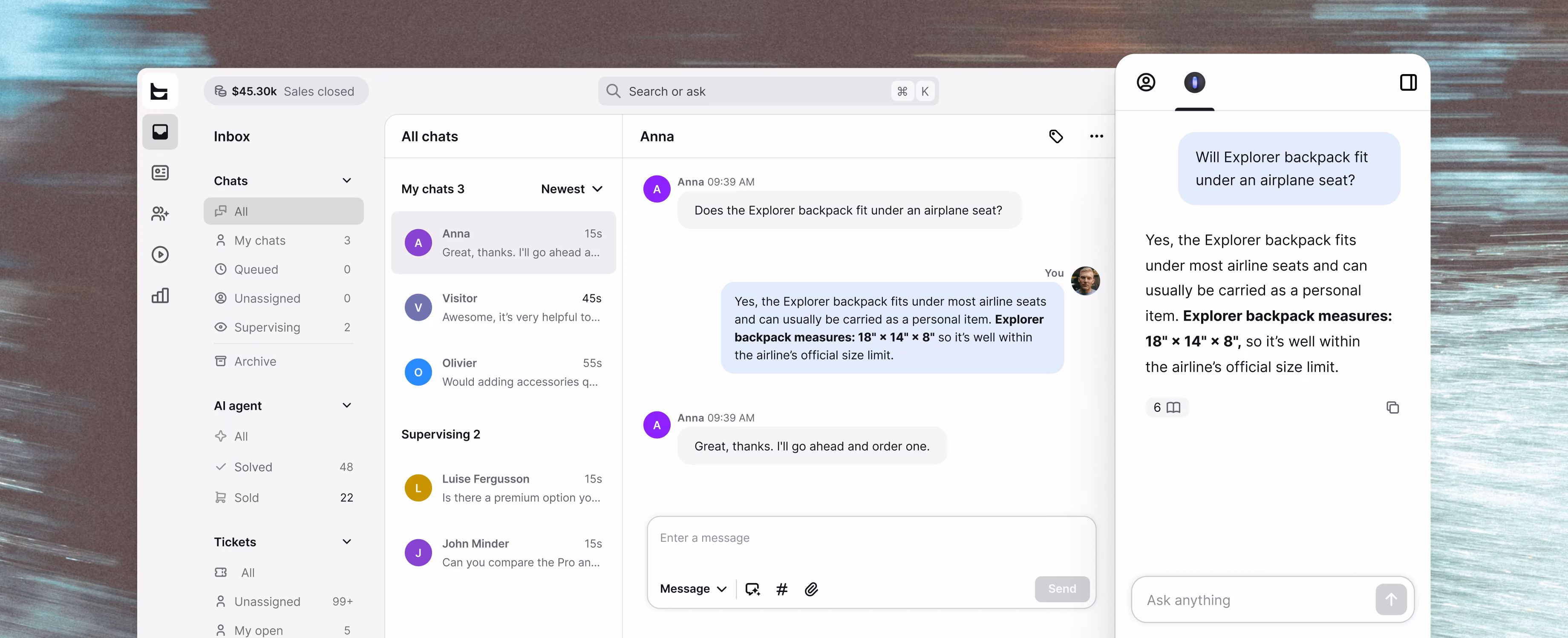Open the Message type dropdown
Viewport: 1568px width, 638px height.
click(x=693, y=589)
